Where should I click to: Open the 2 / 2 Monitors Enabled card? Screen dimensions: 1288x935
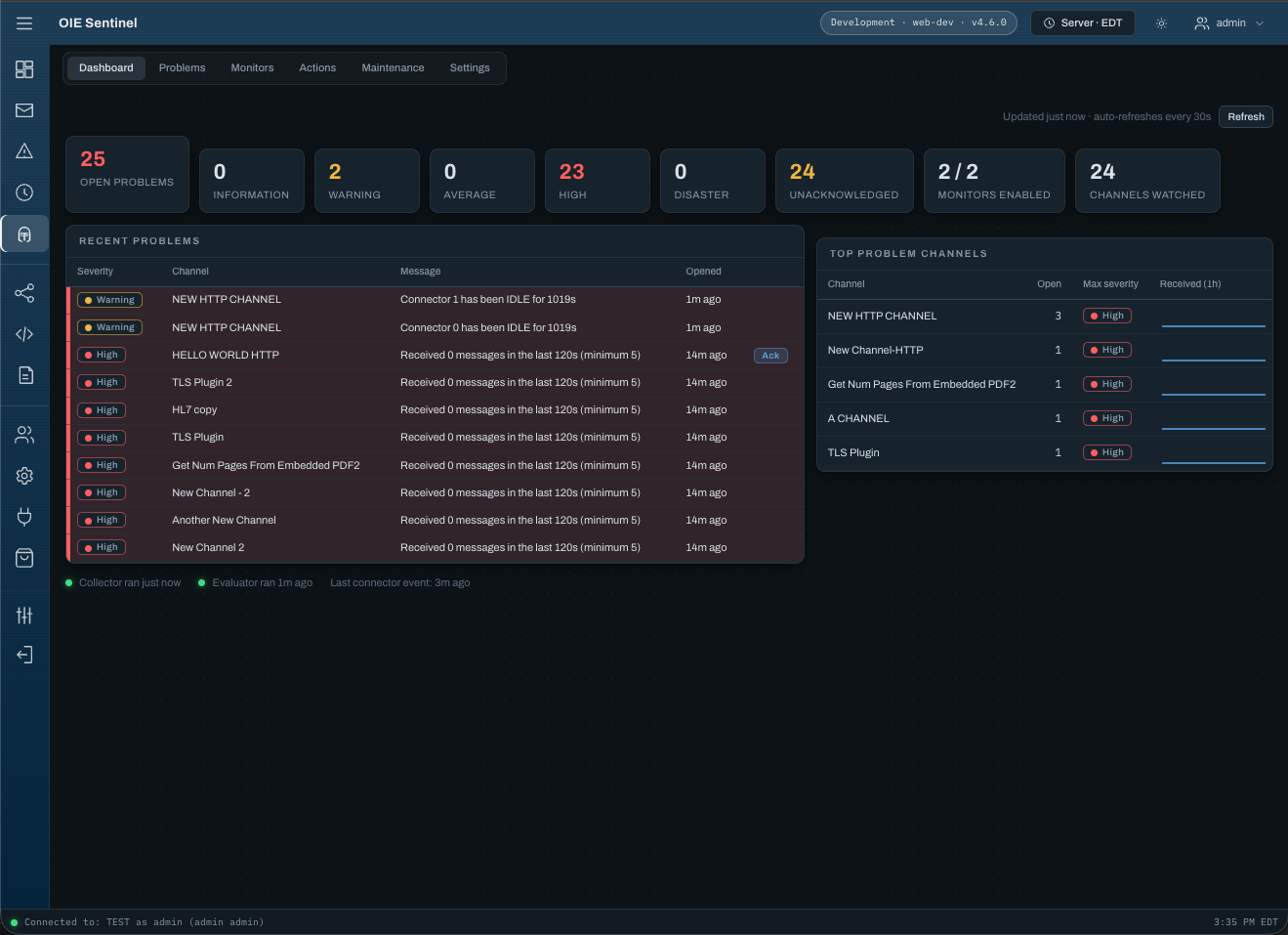pyautogui.click(x=994, y=181)
